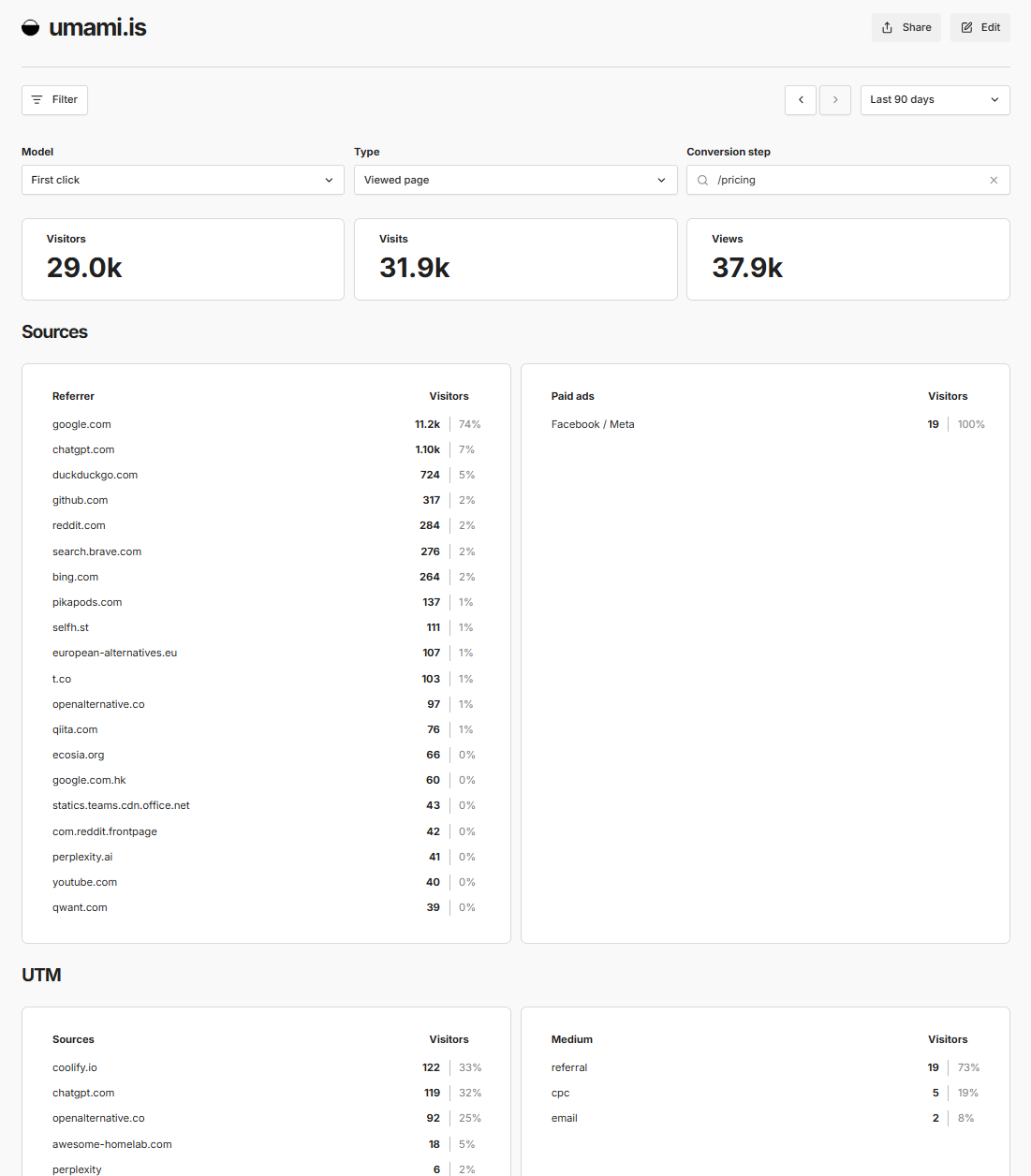Open the Last 90 days dropdown
The width and height of the screenshot is (1031, 1176).
(x=934, y=100)
